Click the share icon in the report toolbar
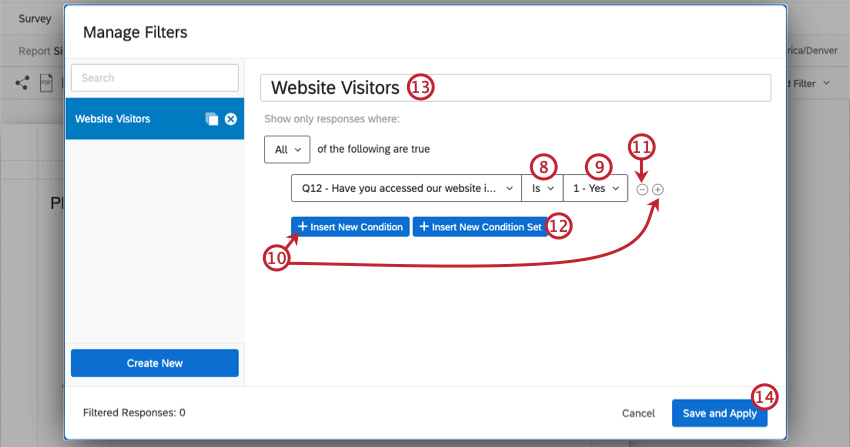 pos(22,83)
